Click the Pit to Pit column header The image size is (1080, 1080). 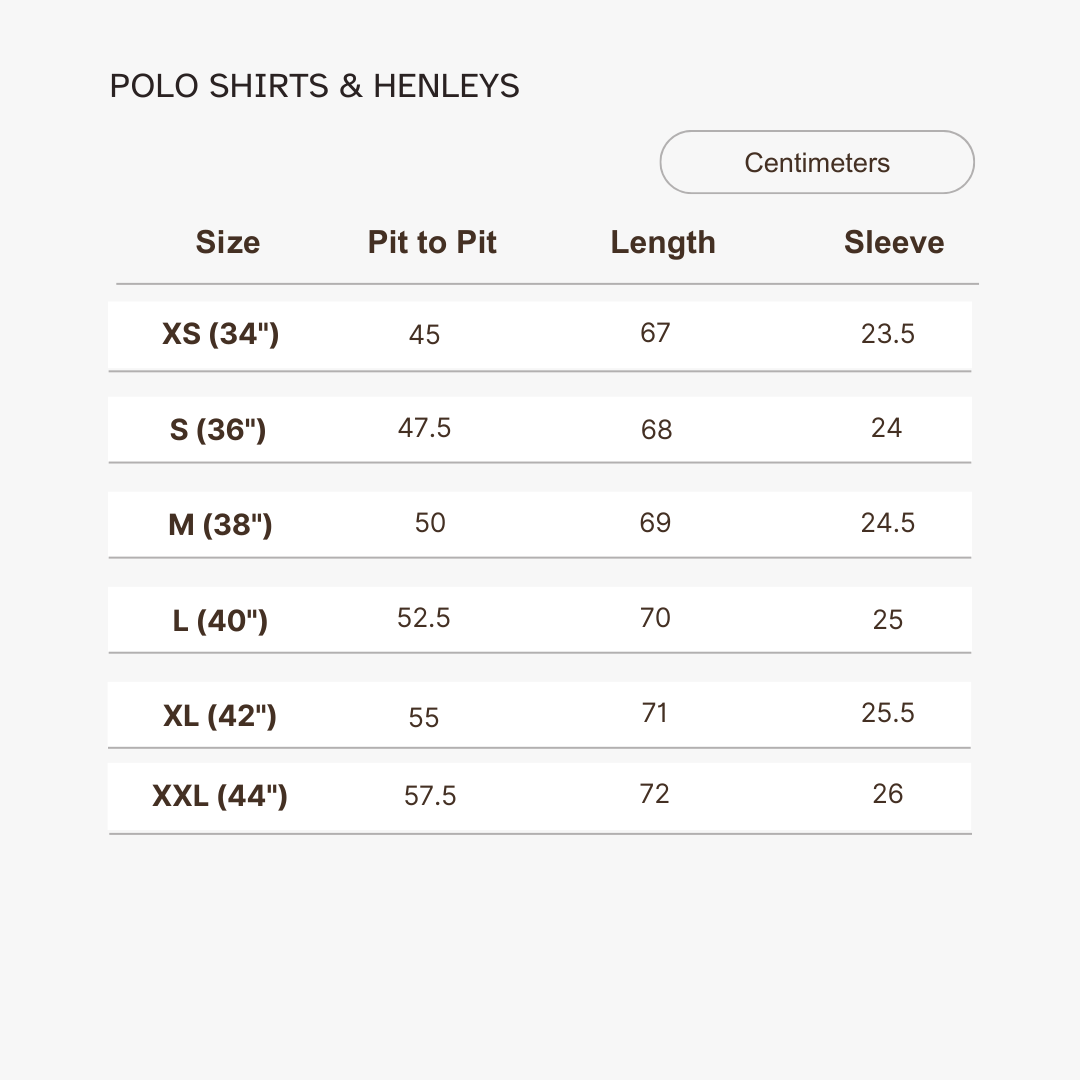click(431, 242)
